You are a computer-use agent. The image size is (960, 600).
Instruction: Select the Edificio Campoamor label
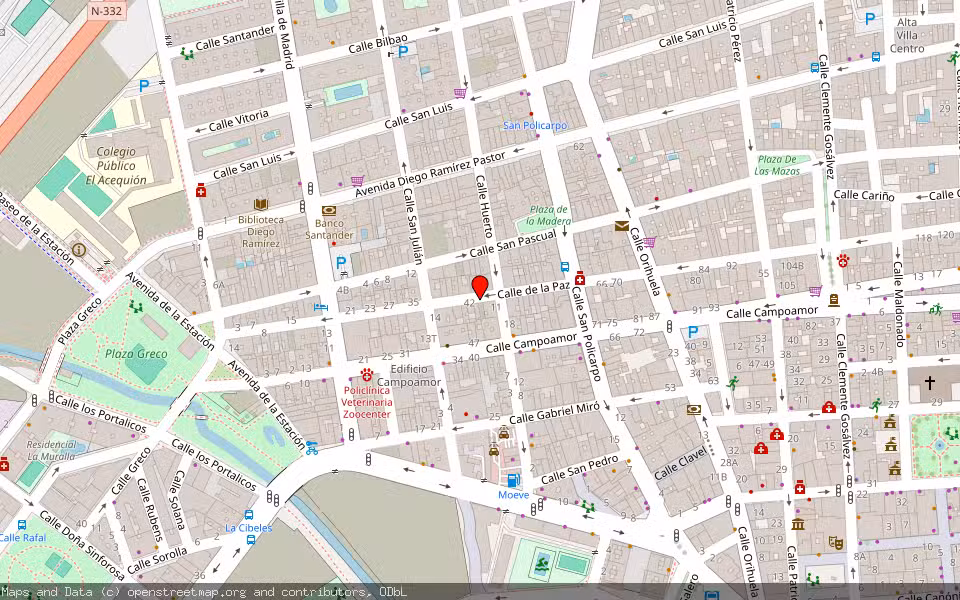408,375
